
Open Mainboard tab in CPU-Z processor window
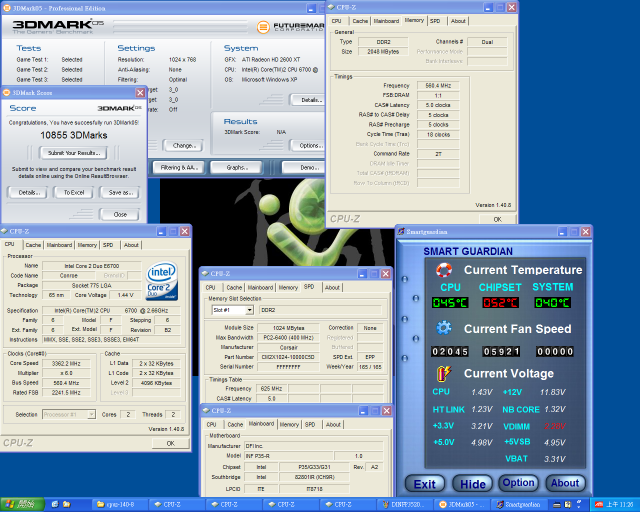pos(59,245)
